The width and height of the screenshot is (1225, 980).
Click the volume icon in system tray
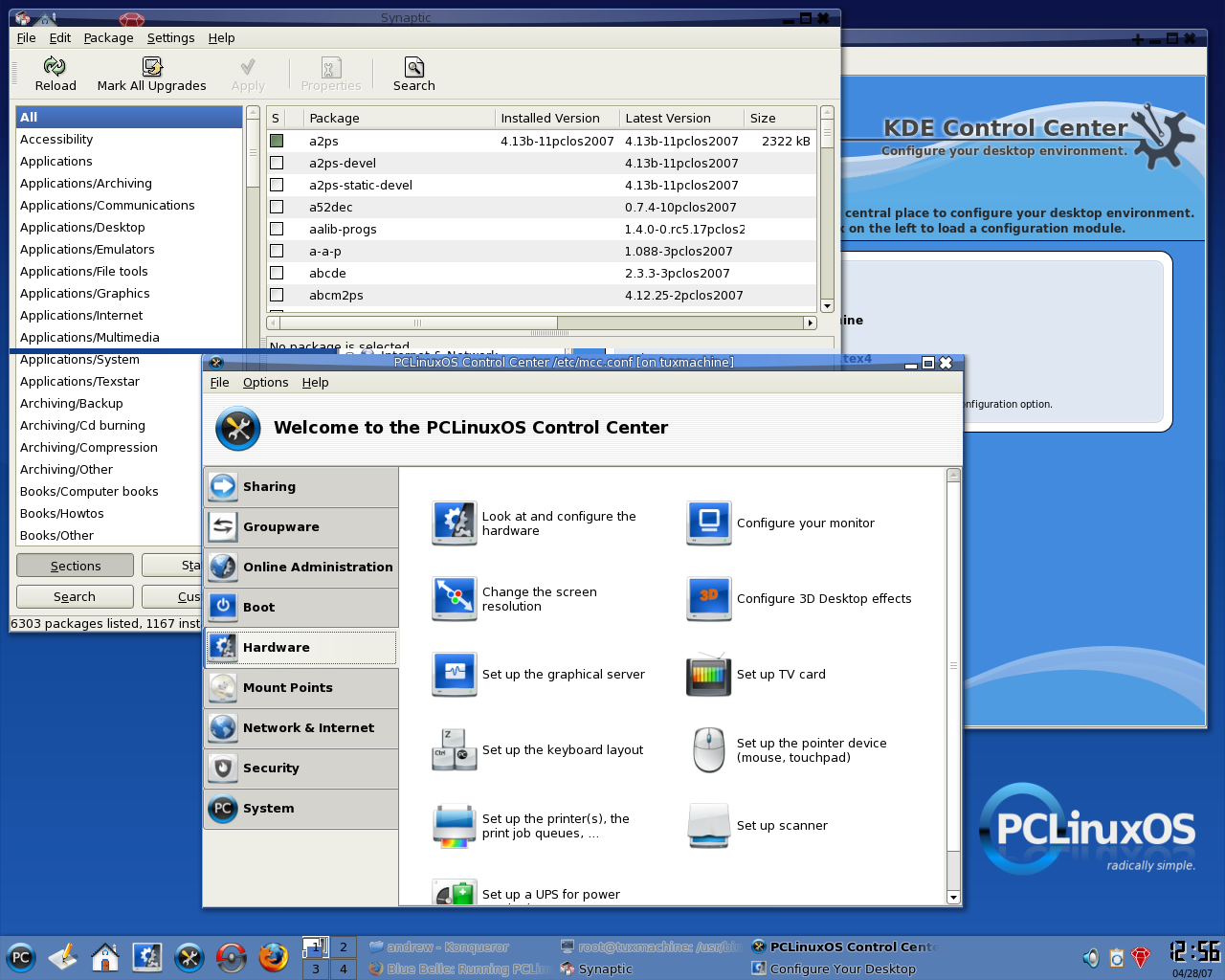pos(1091,957)
